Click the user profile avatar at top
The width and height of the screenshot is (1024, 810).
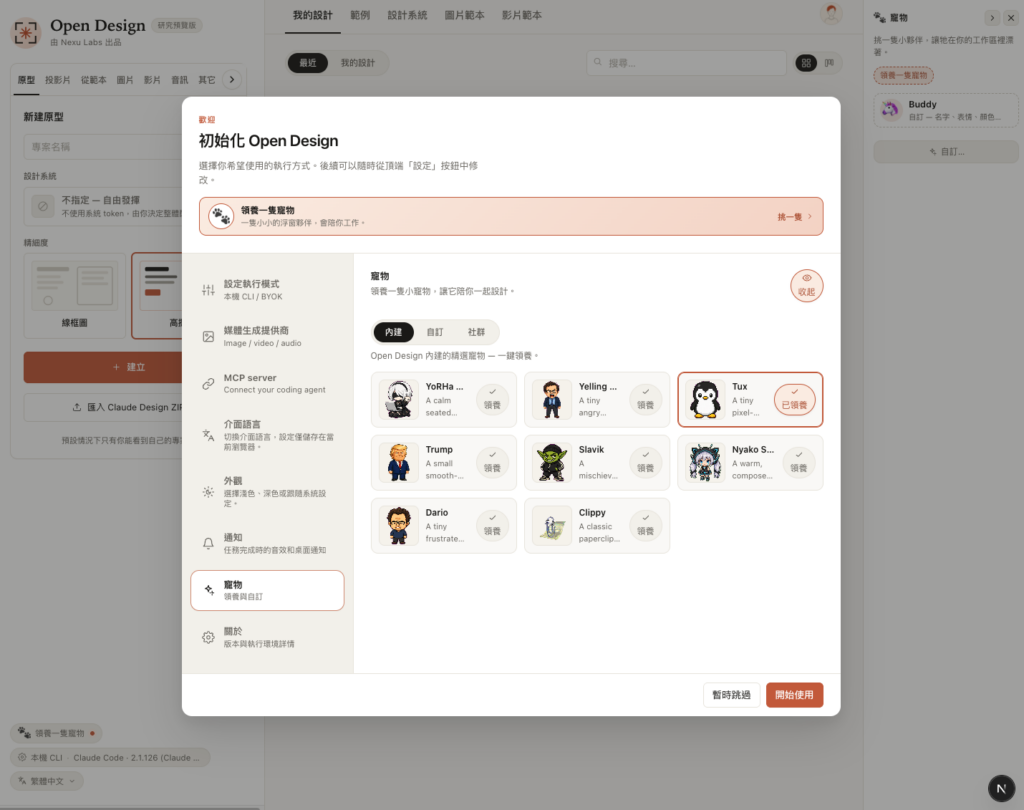[x=831, y=13]
